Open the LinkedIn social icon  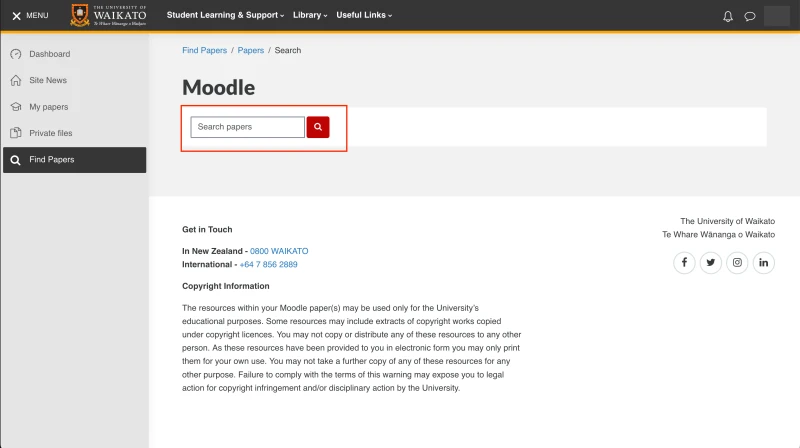pyautogui.click(x=764, y=263)
